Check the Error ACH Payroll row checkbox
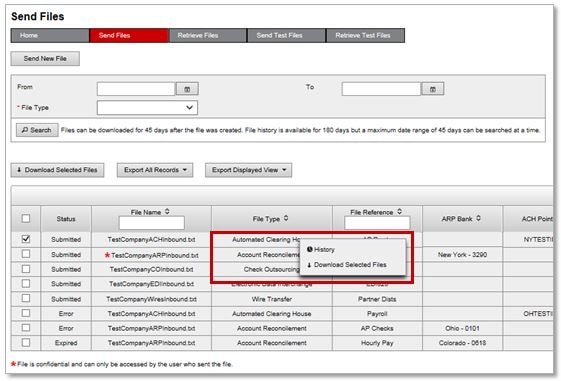 26,313
